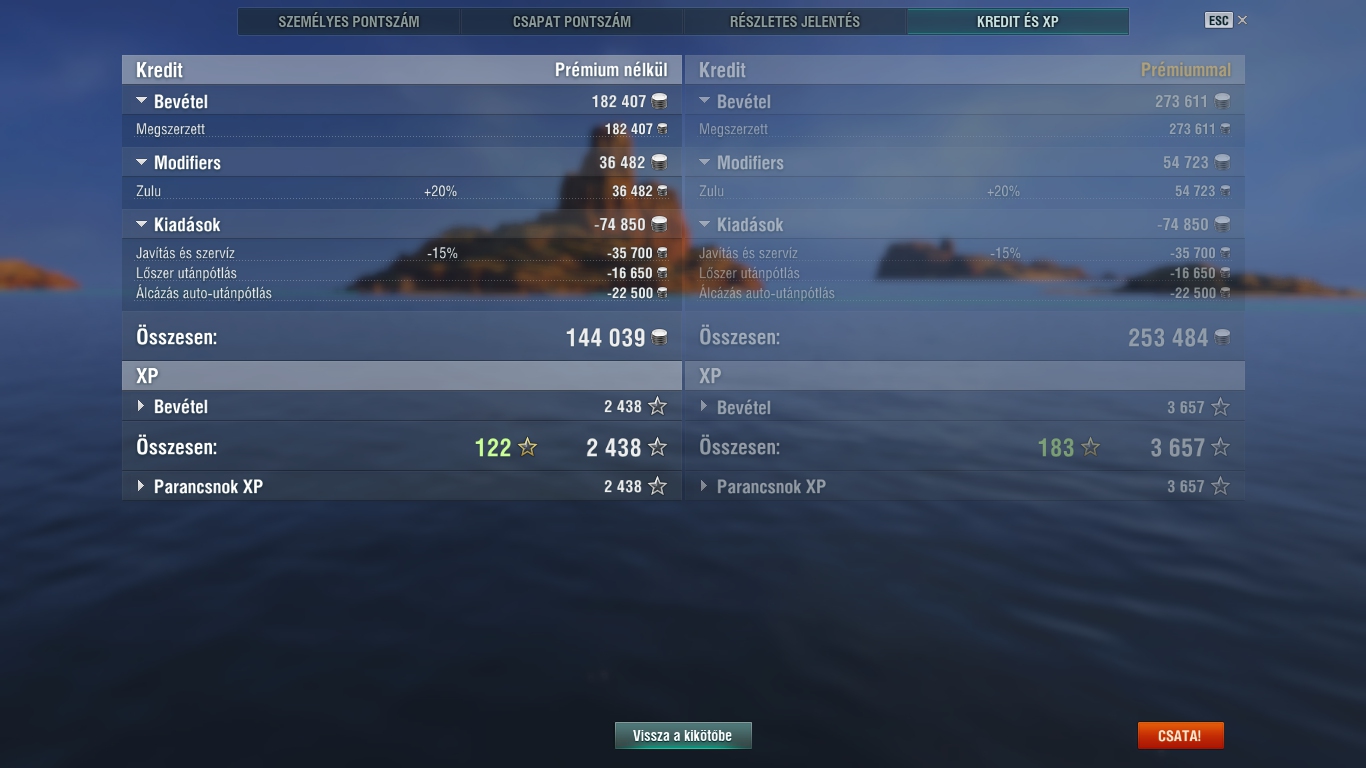
Task: Click the star icon beside 2 438 Összesen
Action: point(657,448)
